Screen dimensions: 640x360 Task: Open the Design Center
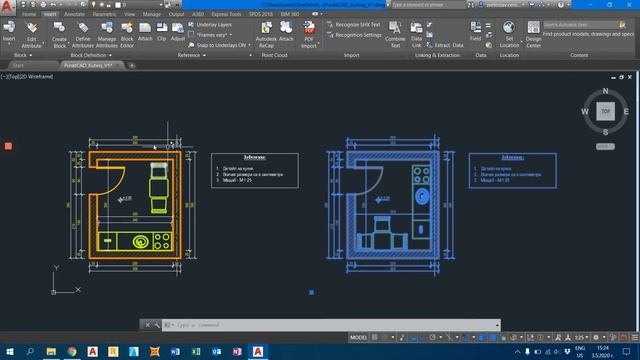click(533, 35)
